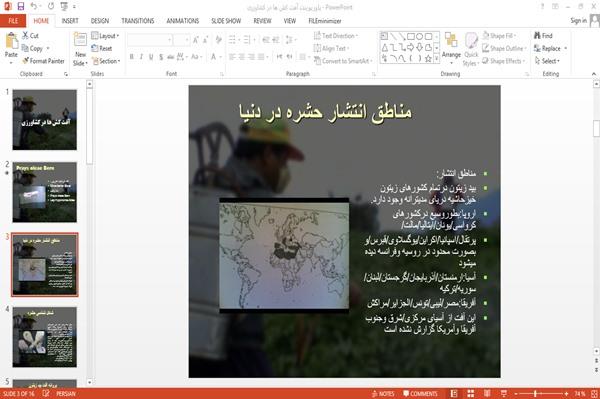This screenshot has height=399, width=600.
Task: Expand the Text Direction menu
Action: click(x=336, y=36)
